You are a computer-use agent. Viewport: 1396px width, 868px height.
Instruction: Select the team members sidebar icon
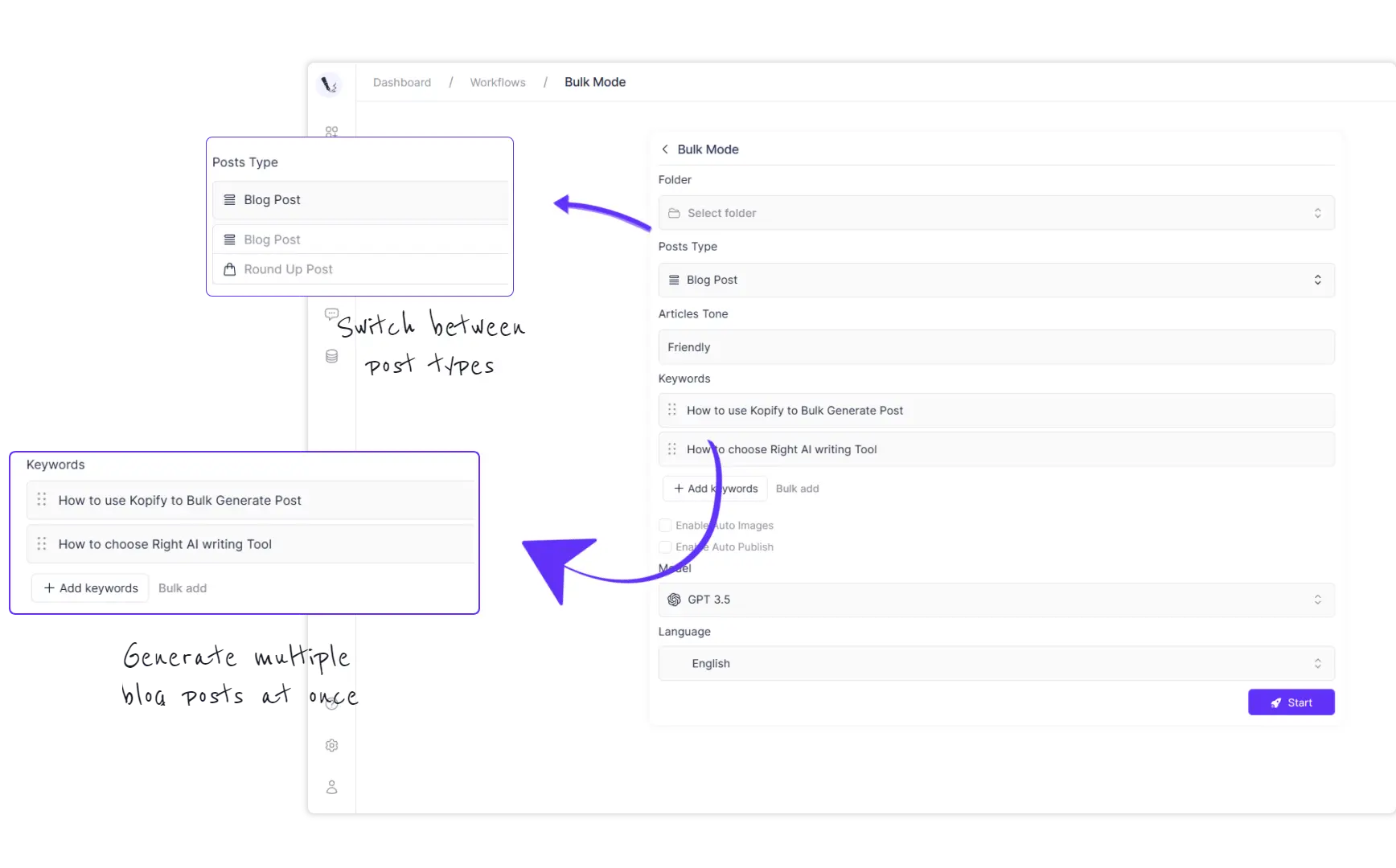(331, 132)
